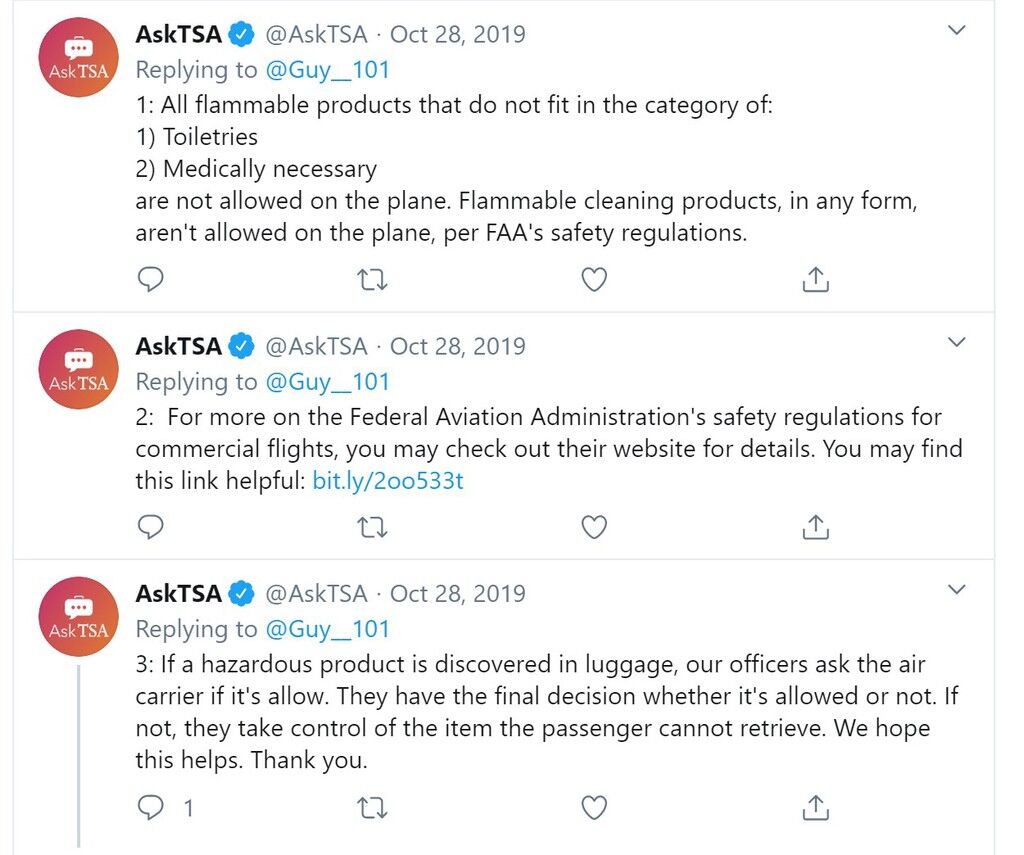Like the first tweet about toiletries

[x=594, y=280]
